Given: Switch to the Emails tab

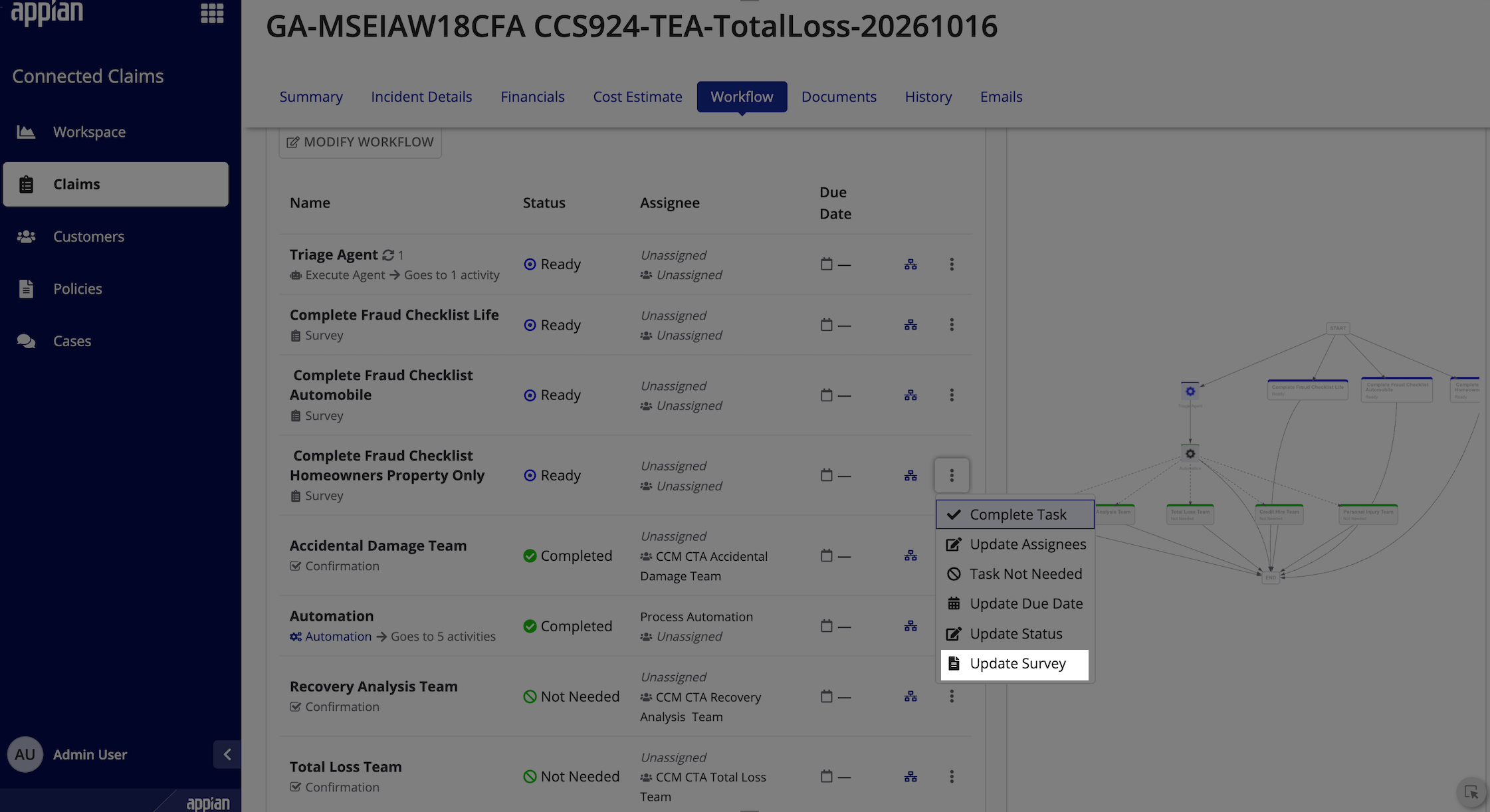Looking at the screenshot, I should (x=1001, y=97).
